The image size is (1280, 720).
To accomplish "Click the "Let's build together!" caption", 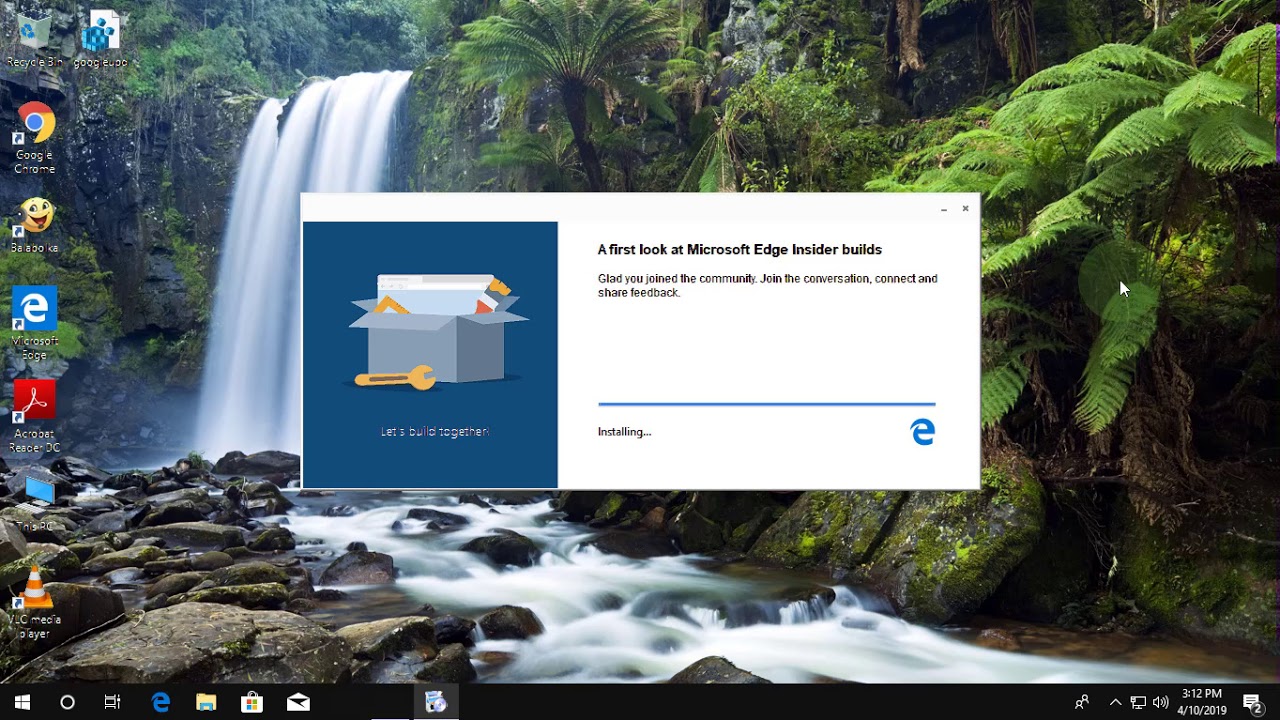I will [435, 432].
